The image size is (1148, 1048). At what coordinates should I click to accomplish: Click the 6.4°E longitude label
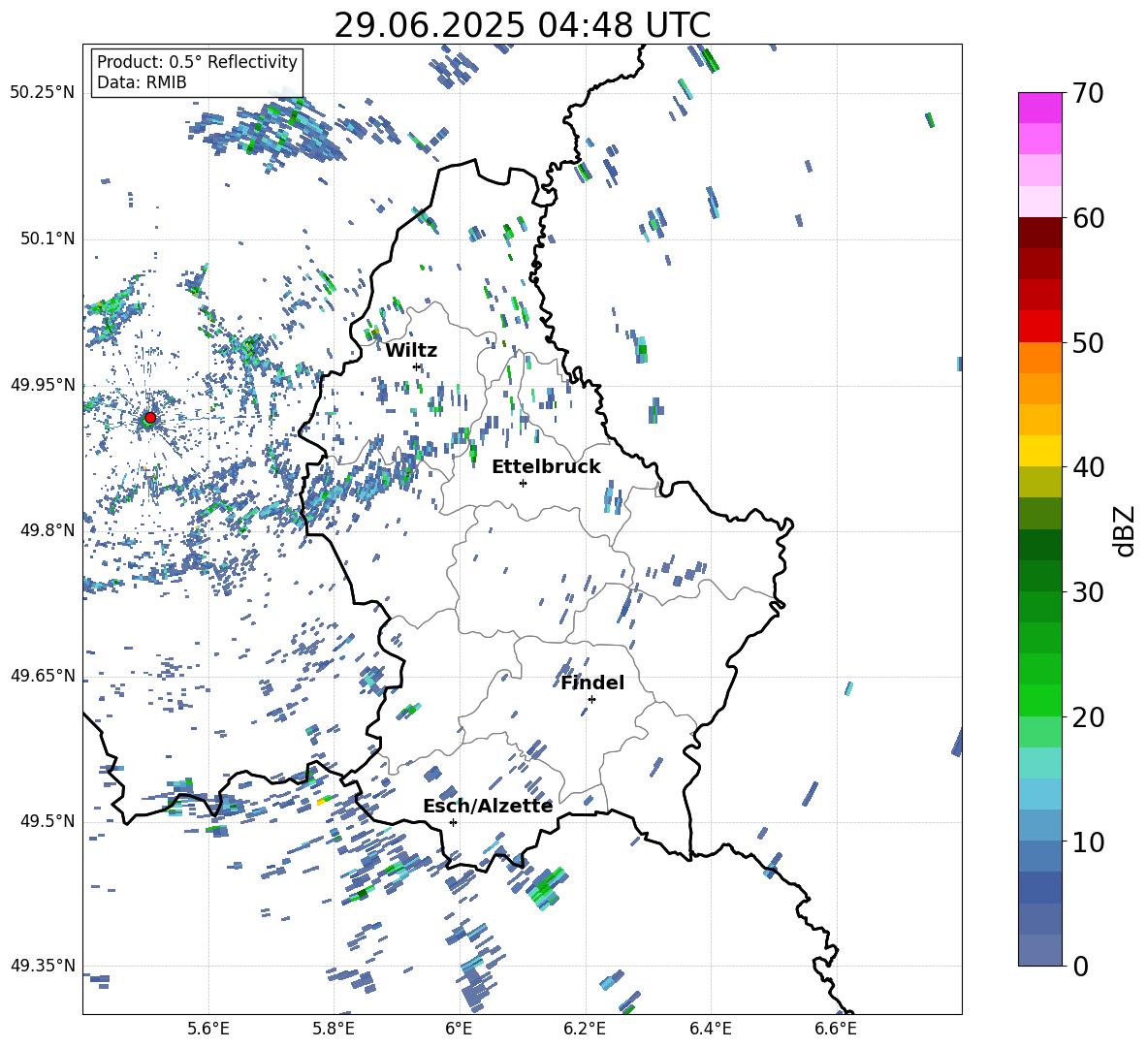[x=710, y=1029]
